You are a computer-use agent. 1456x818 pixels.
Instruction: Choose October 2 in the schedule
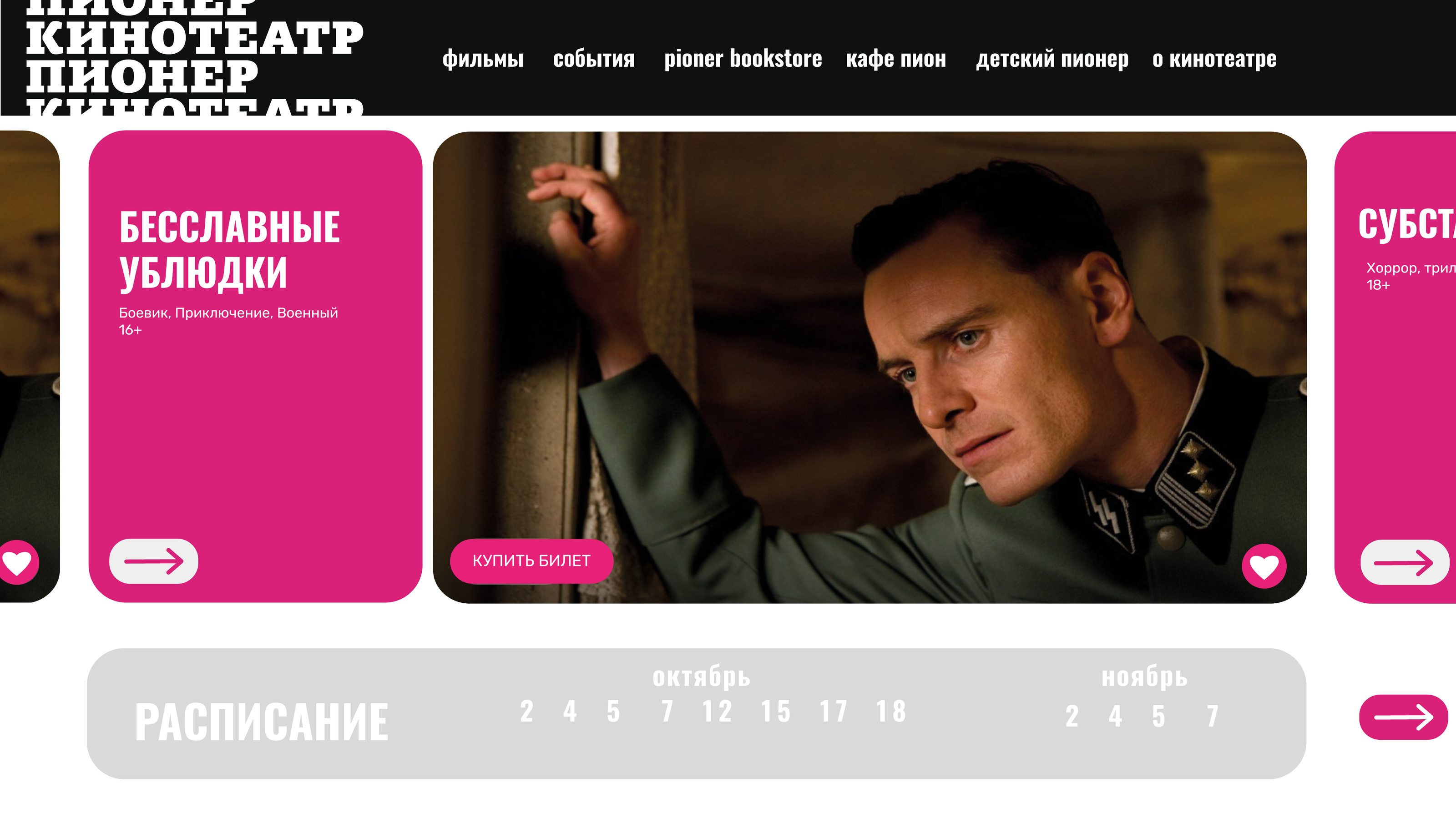tap(526, 711)
